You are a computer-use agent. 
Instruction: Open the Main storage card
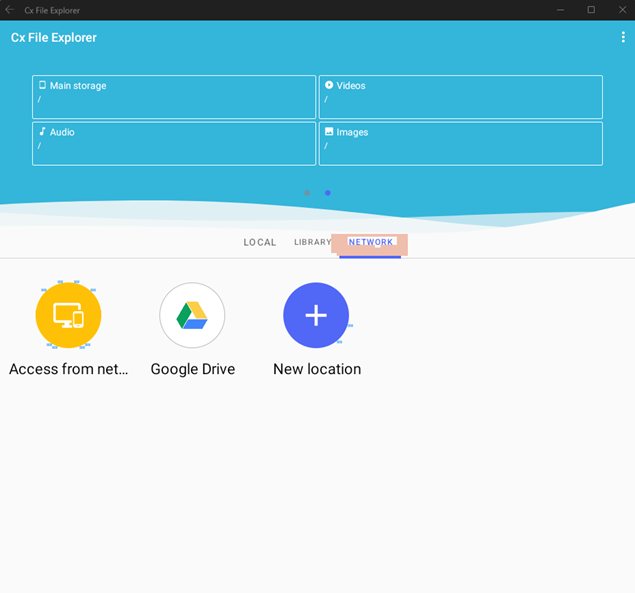pyautogui.click(x=174, y=97)
